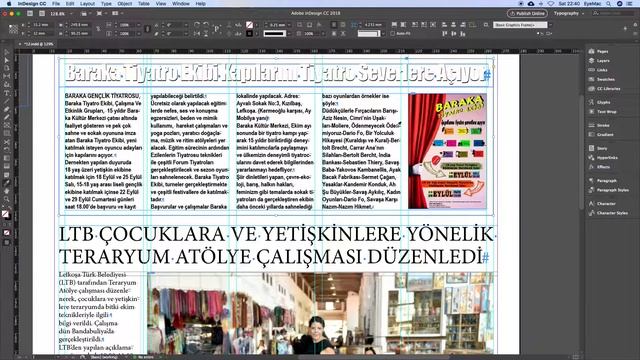Flip horizontal icon in control bar
This screenshot has width=640, height=360.
[x=197, y=33]
